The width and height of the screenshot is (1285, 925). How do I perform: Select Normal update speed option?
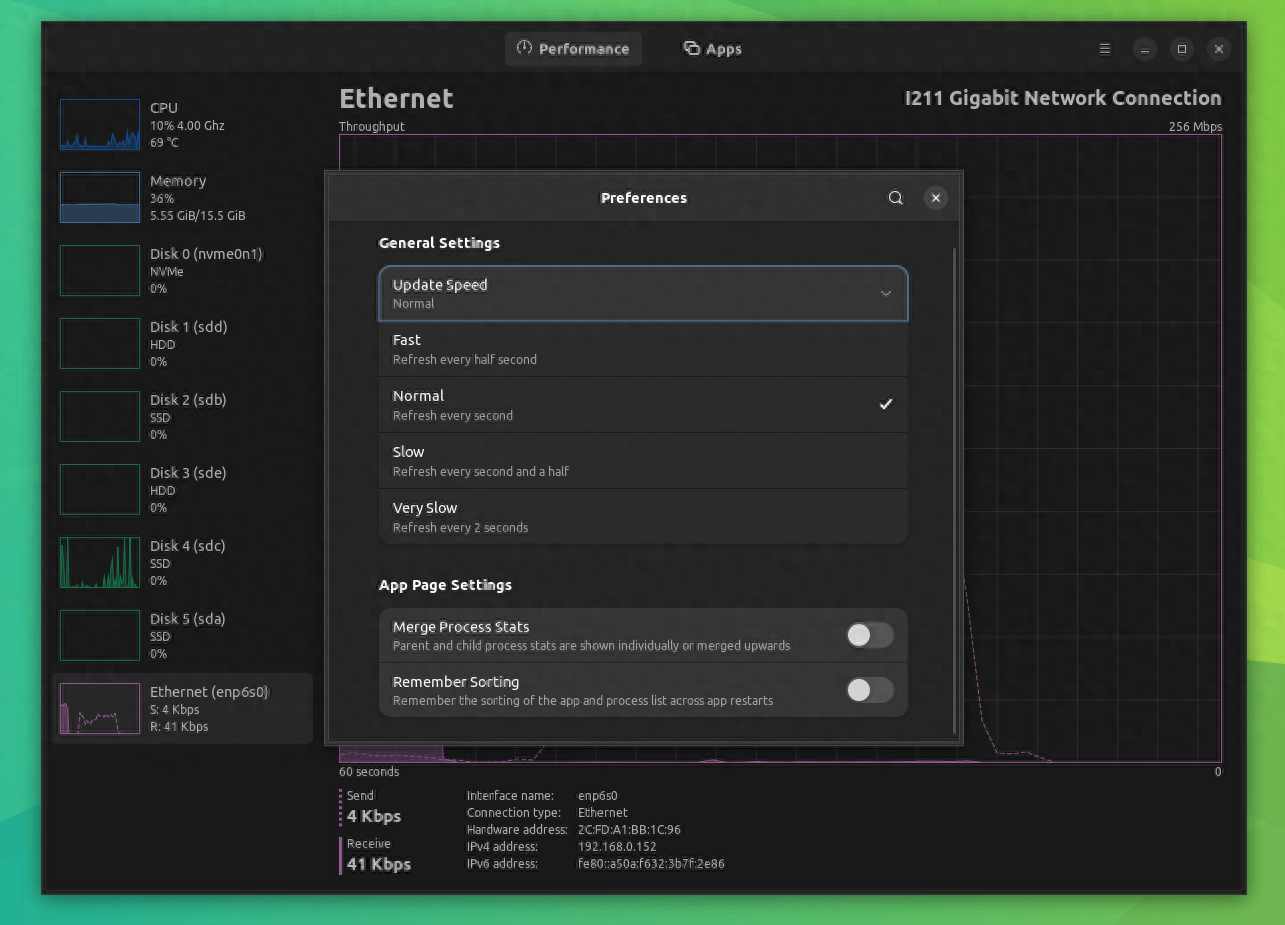tap(643, 405)
